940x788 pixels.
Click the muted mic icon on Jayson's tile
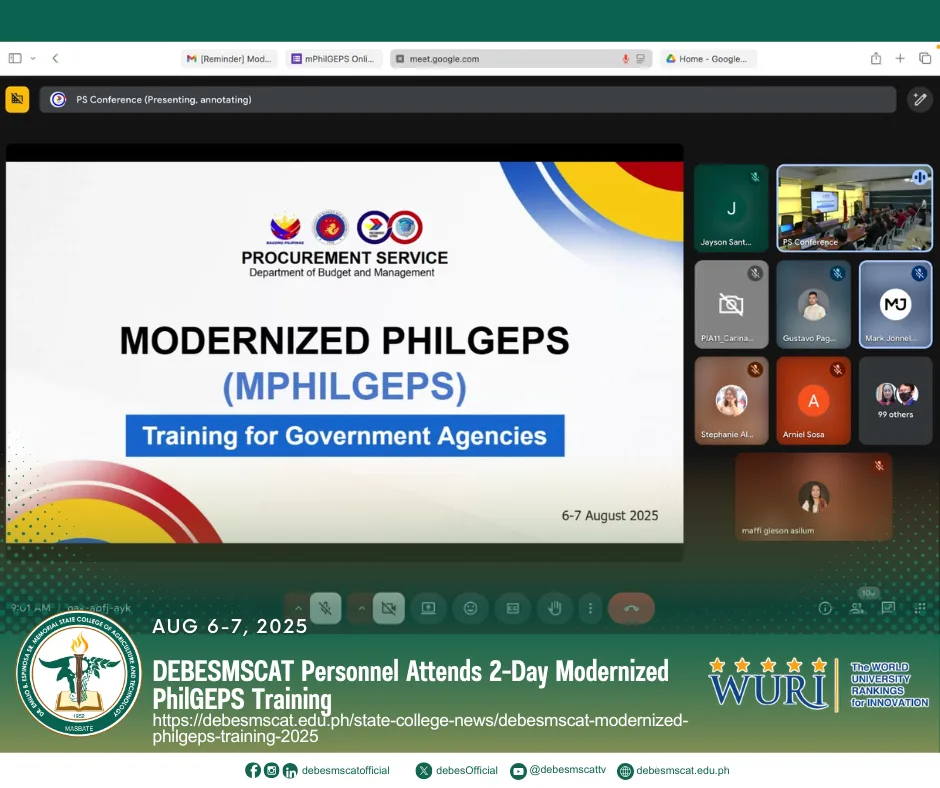(x=755, y=177)
